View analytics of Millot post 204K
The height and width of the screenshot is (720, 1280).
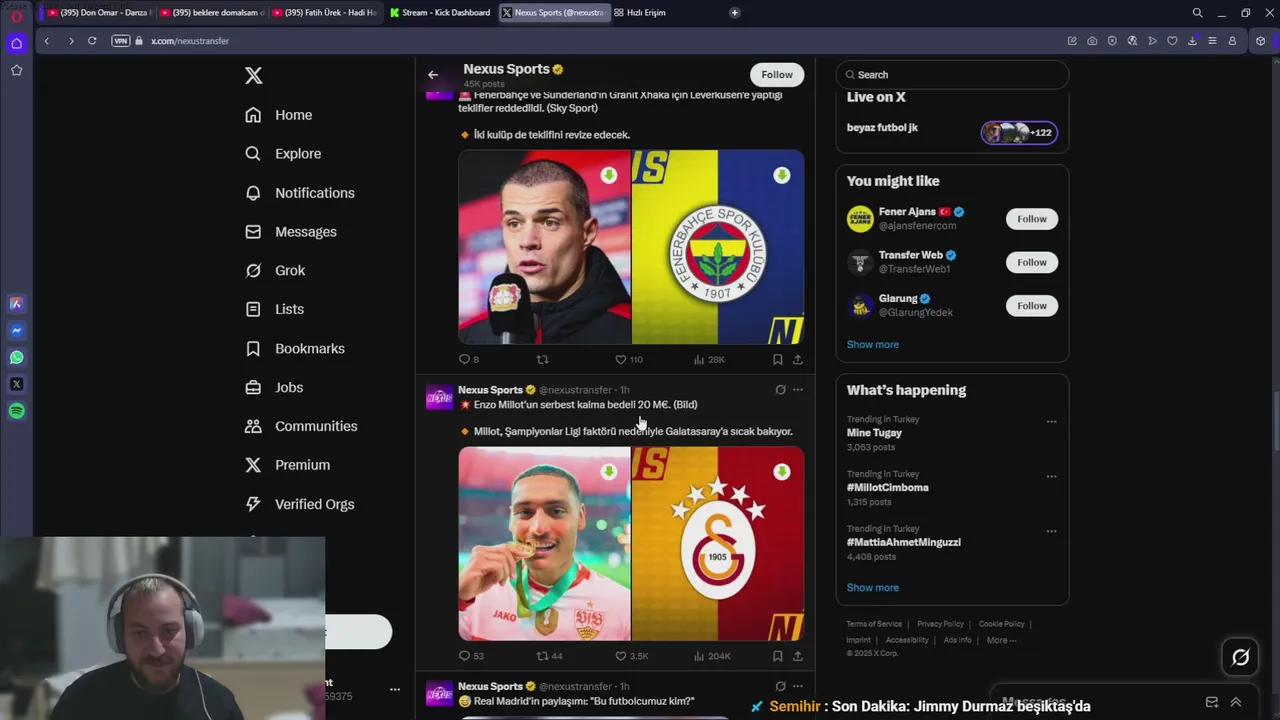pyautogui.click(x=712, y=657)
